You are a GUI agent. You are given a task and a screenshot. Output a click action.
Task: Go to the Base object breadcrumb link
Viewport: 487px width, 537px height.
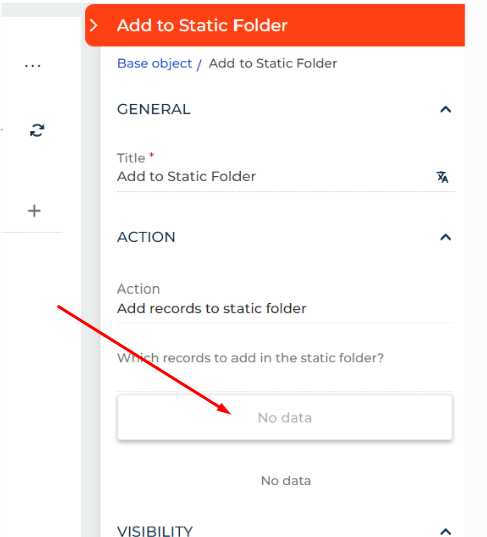[x=154, y=63]
